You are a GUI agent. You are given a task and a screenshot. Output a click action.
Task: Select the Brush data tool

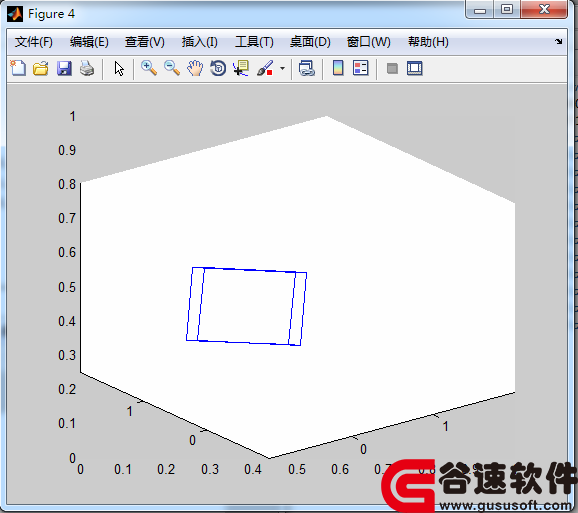(x=265, y=68)
